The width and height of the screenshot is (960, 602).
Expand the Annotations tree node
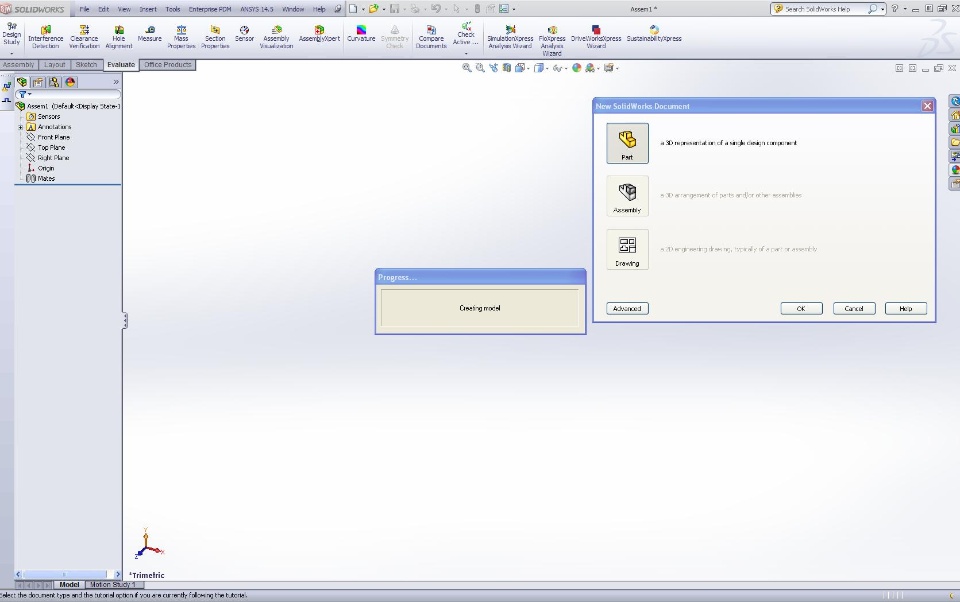click(x=21, y=127)
